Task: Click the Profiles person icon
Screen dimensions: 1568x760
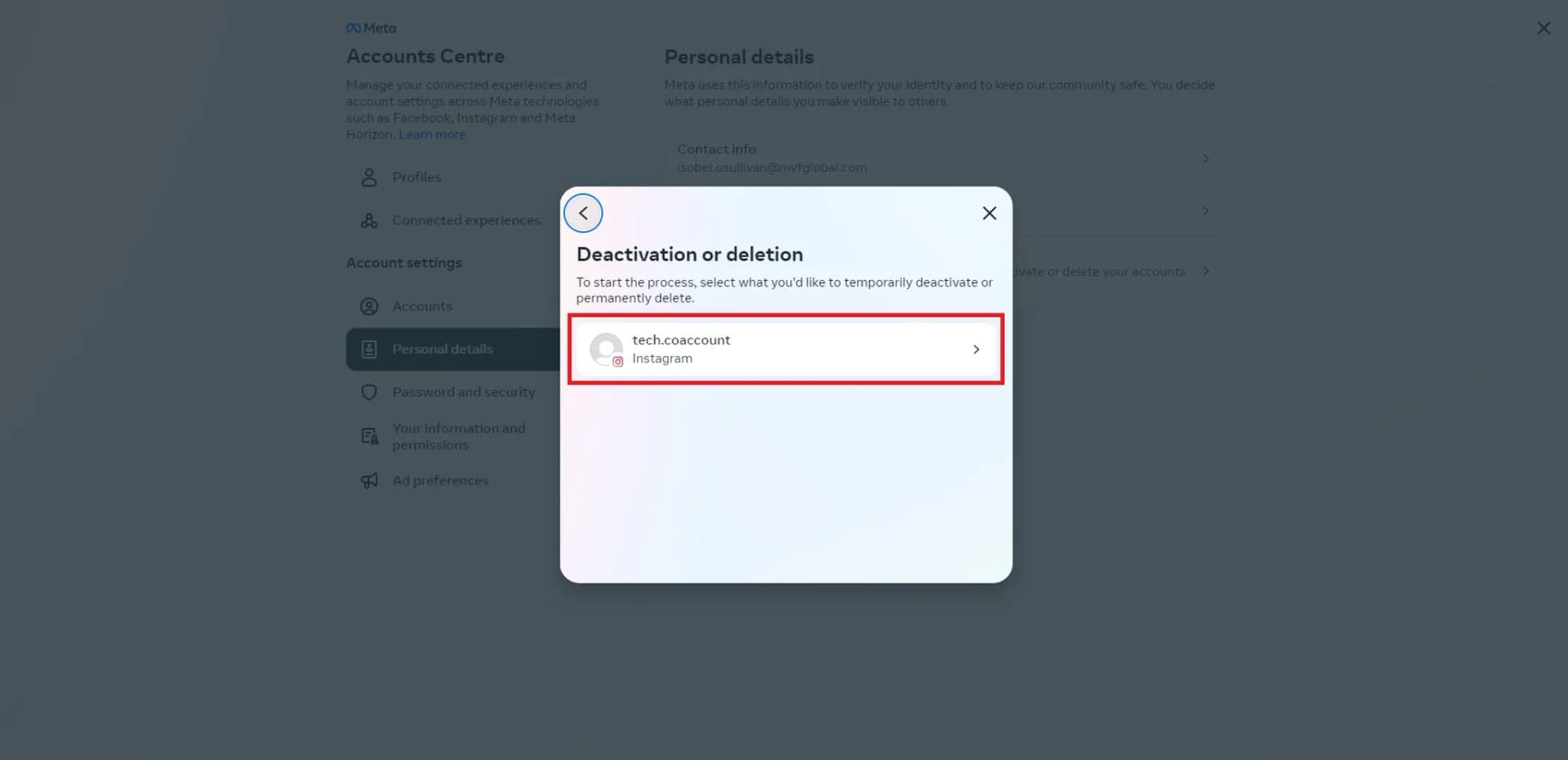Action: click(369, 177)
